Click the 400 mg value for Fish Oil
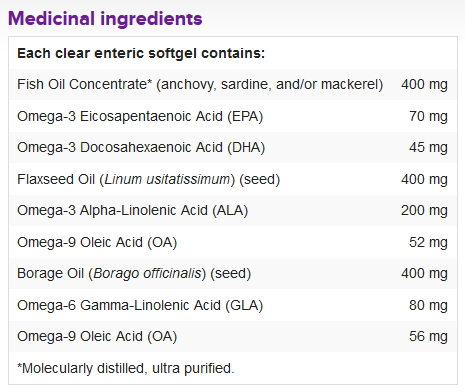 pyautogui.click(x=424, y=84)
